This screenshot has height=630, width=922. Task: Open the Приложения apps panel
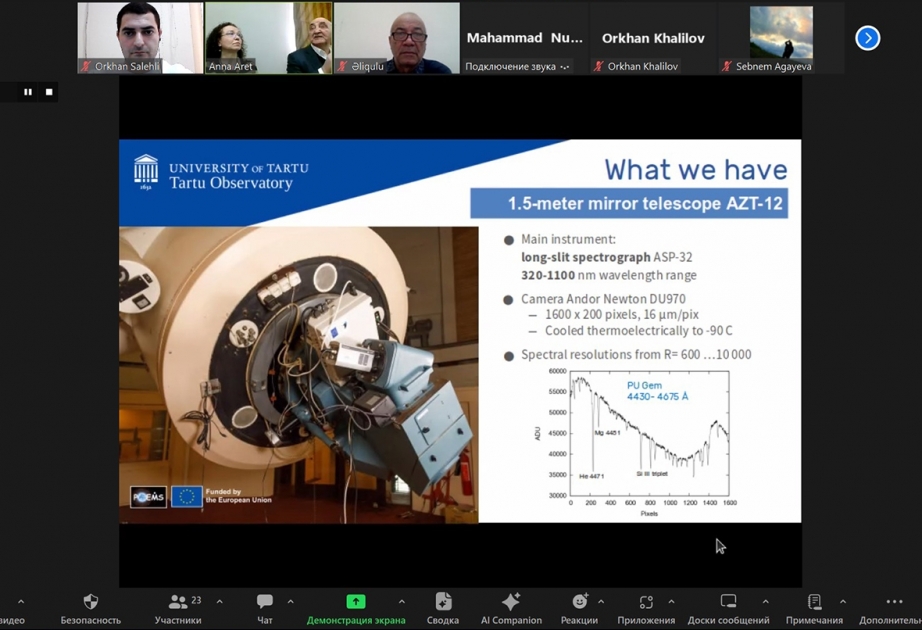646,609
